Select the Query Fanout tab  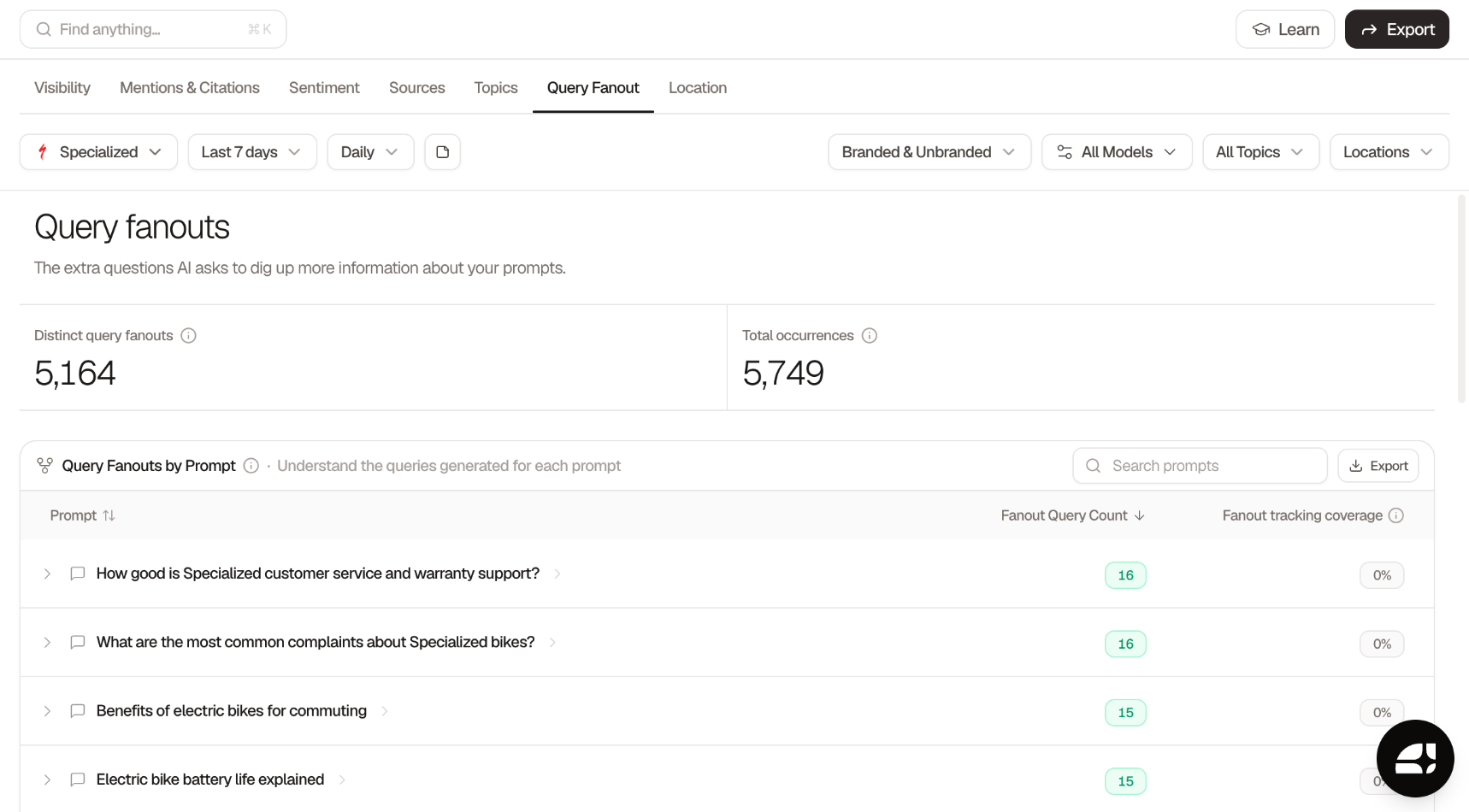(593, 88)
